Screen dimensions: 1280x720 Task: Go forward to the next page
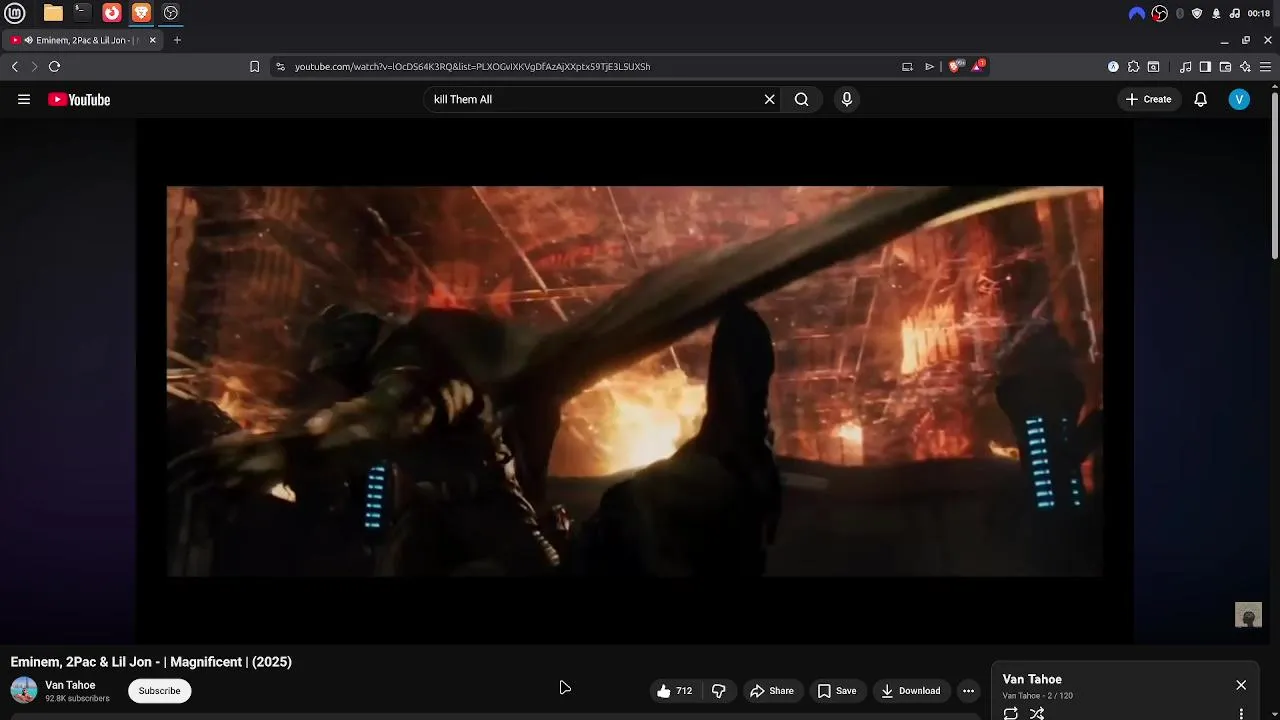34,66
